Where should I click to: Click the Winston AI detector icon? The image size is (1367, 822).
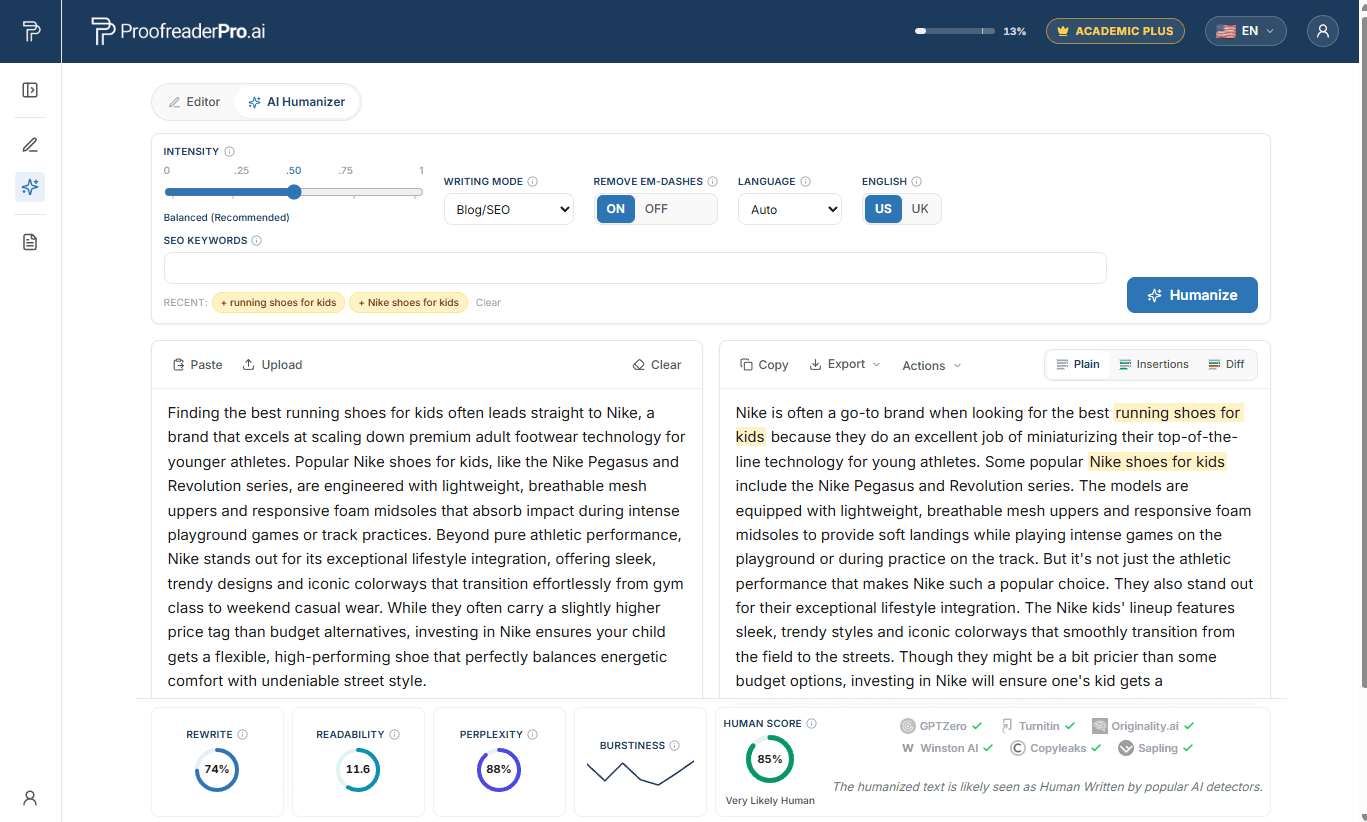pyautogui.click(x=908, y=748)
